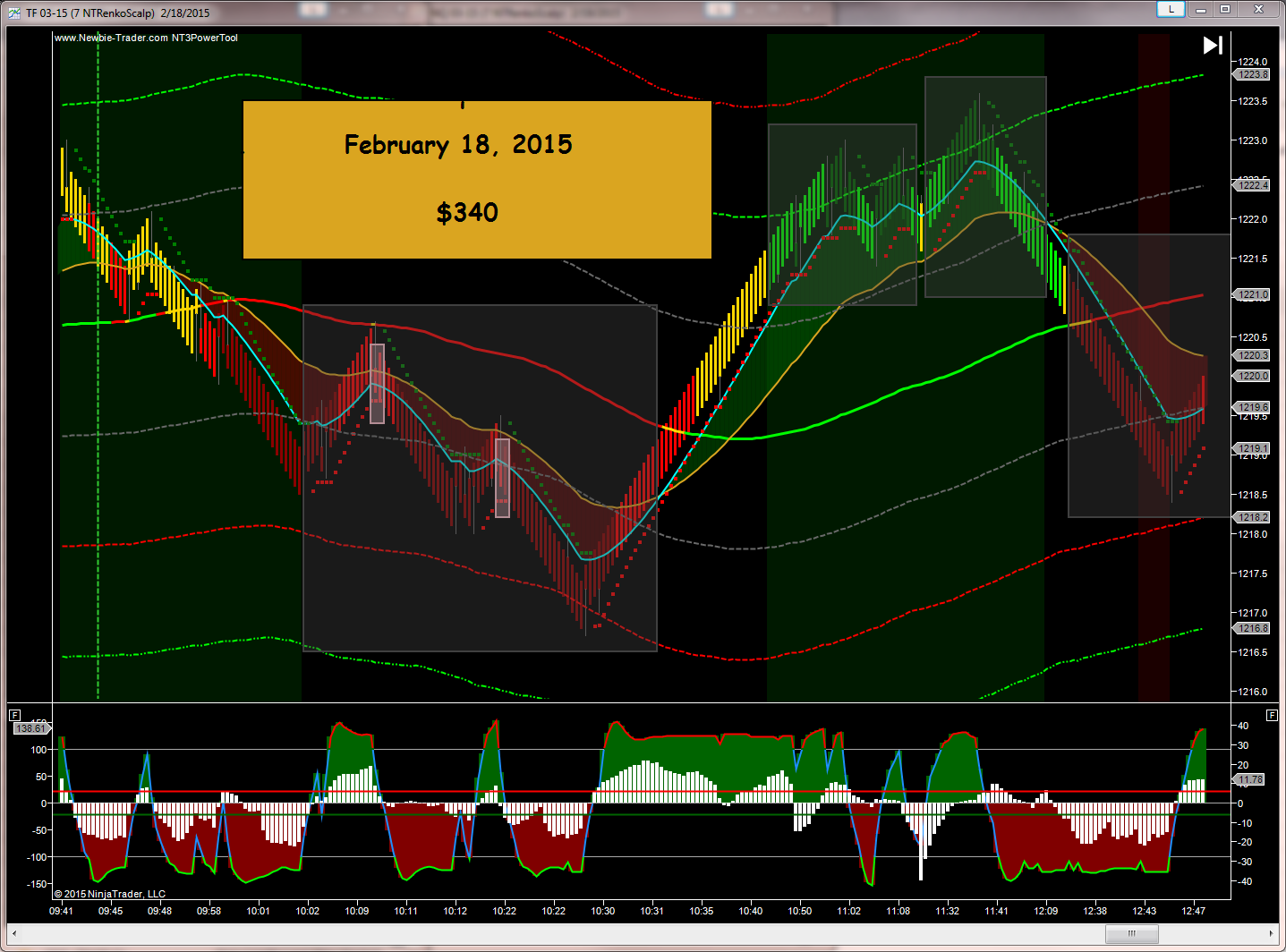The width and height of the screenshot is (1286, 952).
Task: Select the 1220.0 price marker
Action: tap(1252, 376)
